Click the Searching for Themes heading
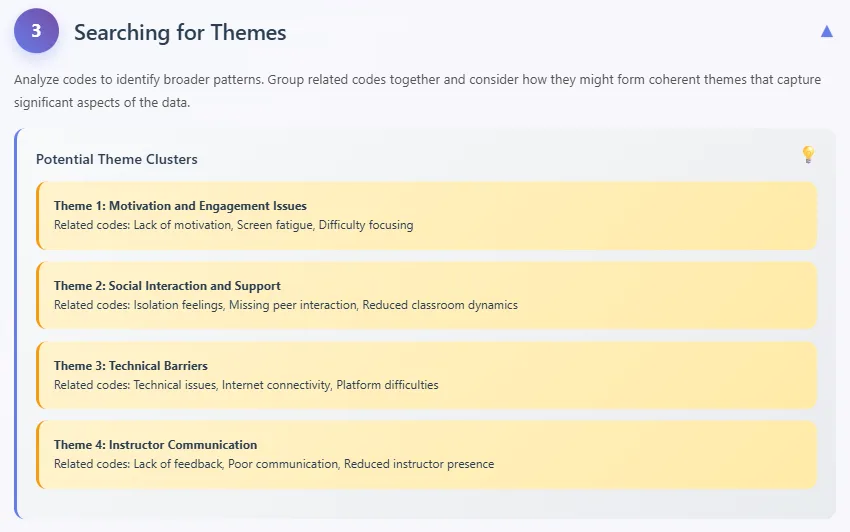The height and width of the screenshot is (532, 850). click(180, 32)
